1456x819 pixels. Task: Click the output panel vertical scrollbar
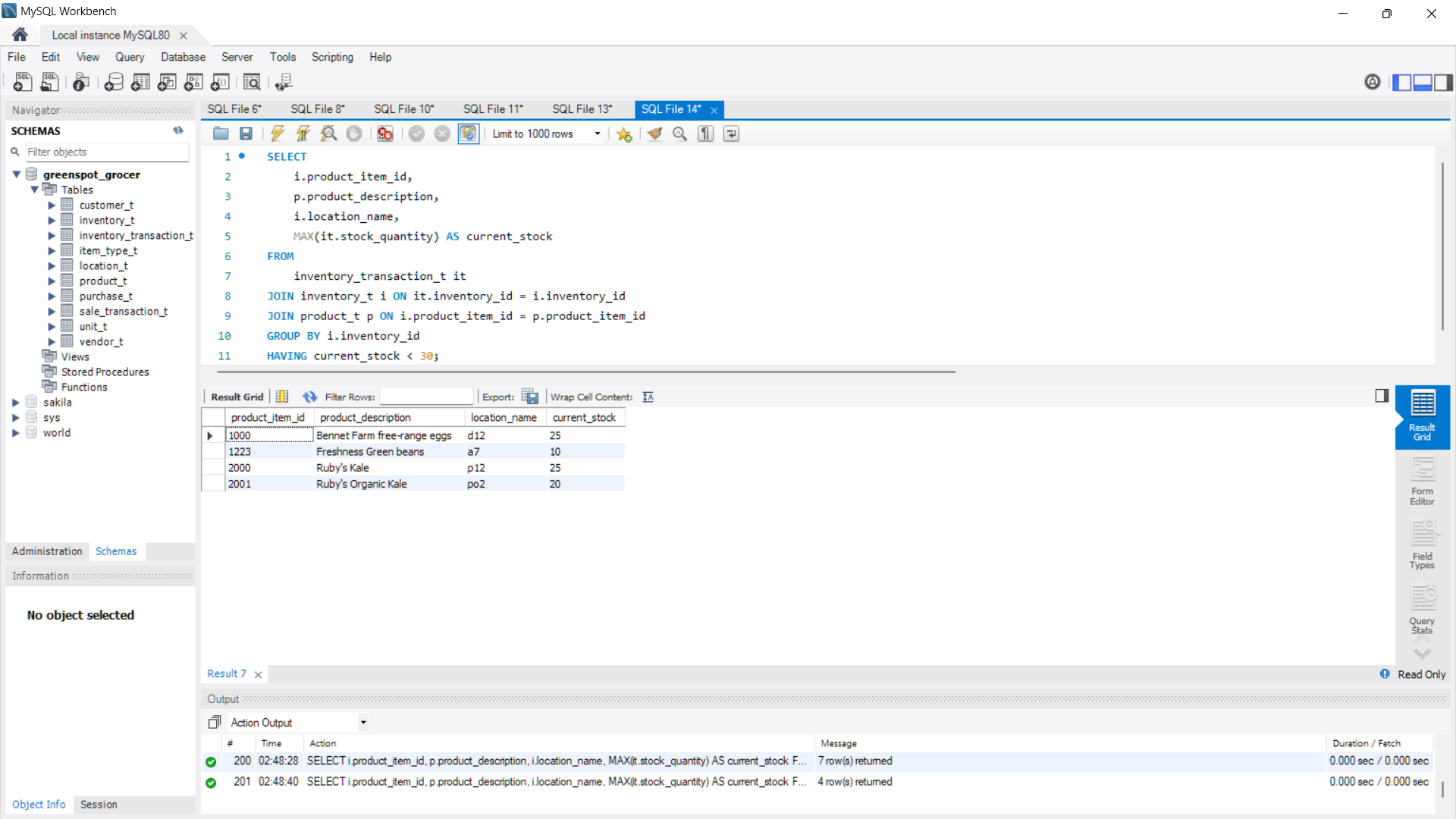point(1443,789)
